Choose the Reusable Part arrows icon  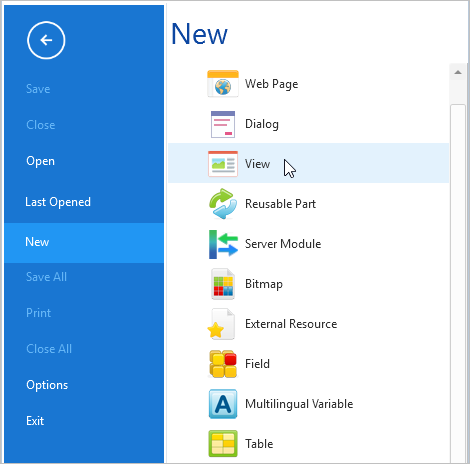tap(223, 204)
